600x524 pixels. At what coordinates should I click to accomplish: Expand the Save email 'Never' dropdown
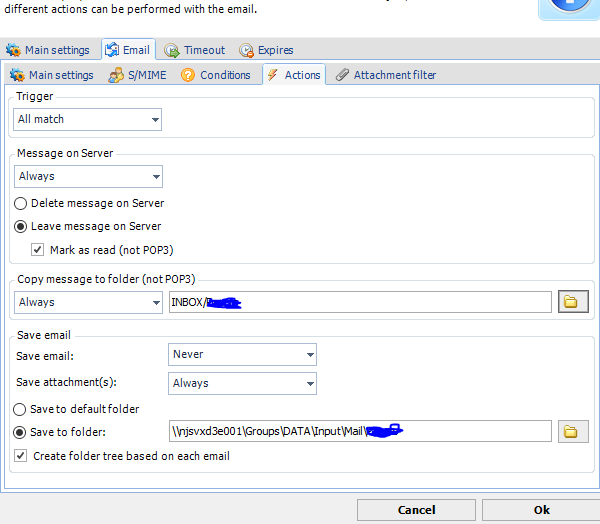coord(242,354)
